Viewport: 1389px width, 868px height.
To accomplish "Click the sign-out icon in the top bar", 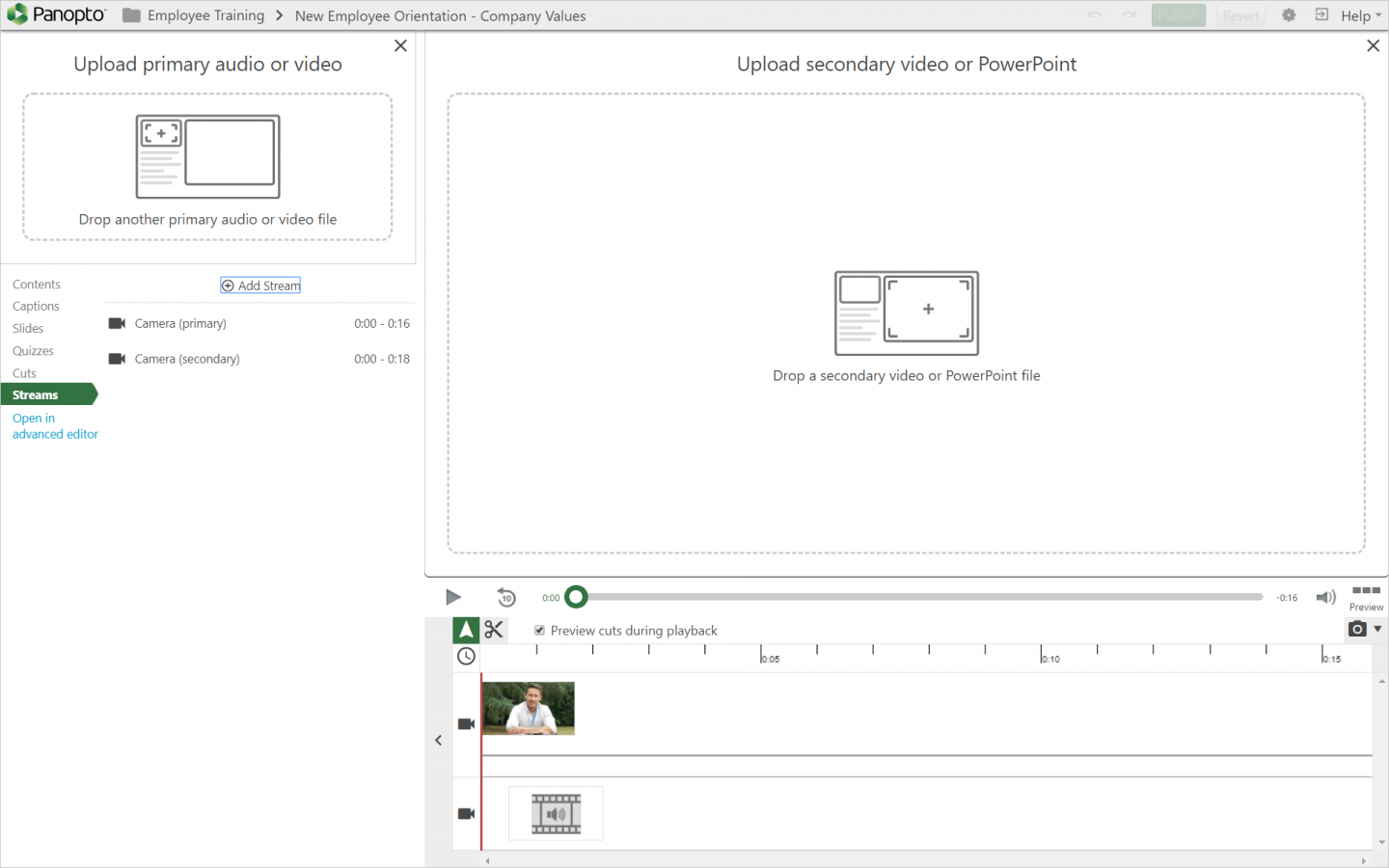I will 1322,14.
